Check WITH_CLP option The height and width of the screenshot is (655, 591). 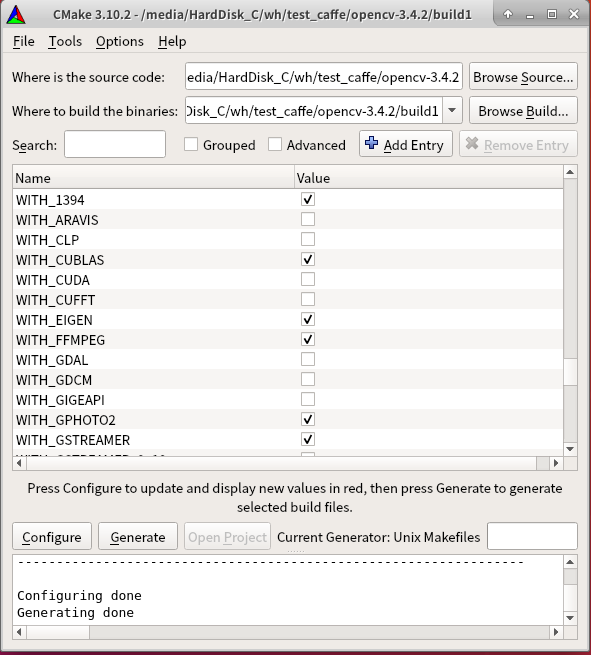pyautogui.click(x=308, y=239)
